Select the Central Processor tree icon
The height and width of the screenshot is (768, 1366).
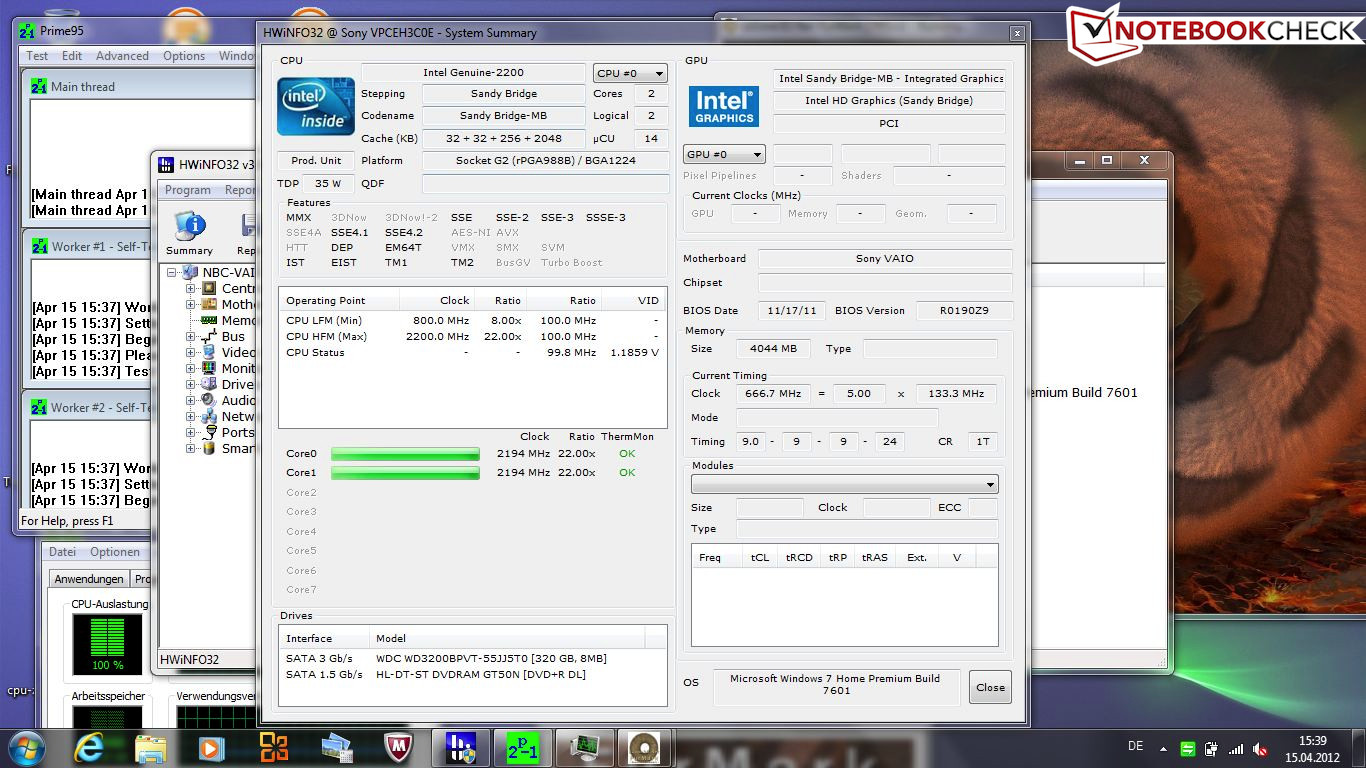click(x=209, y=288)
